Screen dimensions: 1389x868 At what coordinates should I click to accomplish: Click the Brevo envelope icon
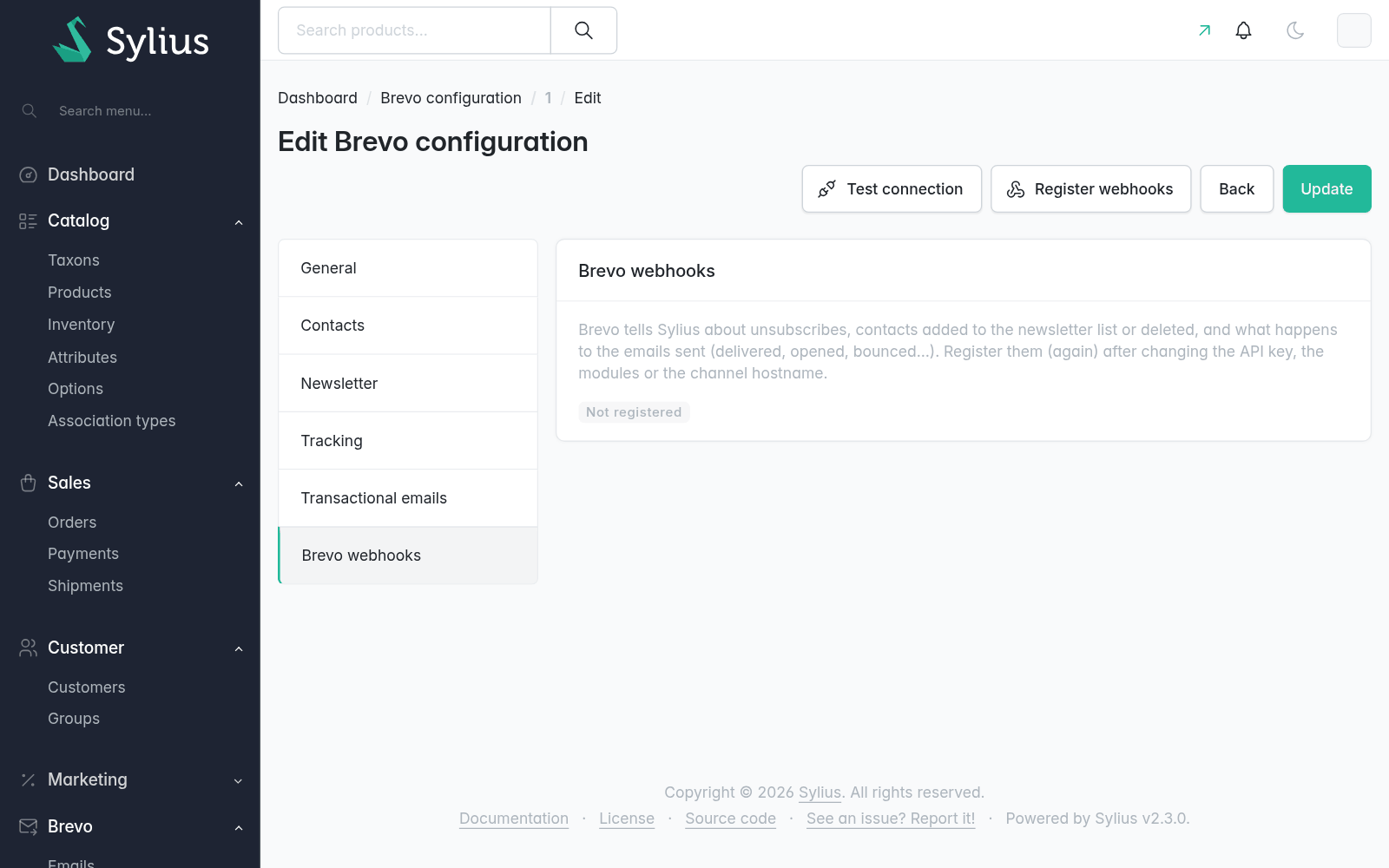pos(29,826)
